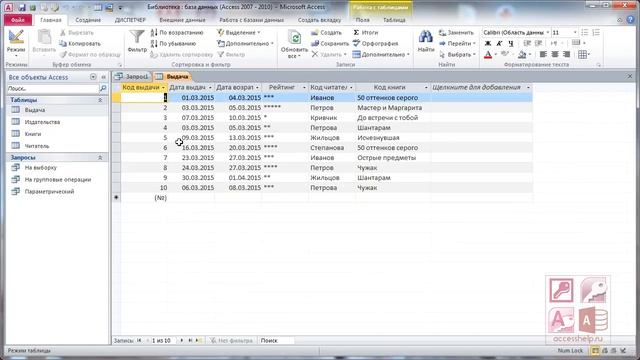Switch to Внешние данные ribbon tab

(182, 20)
